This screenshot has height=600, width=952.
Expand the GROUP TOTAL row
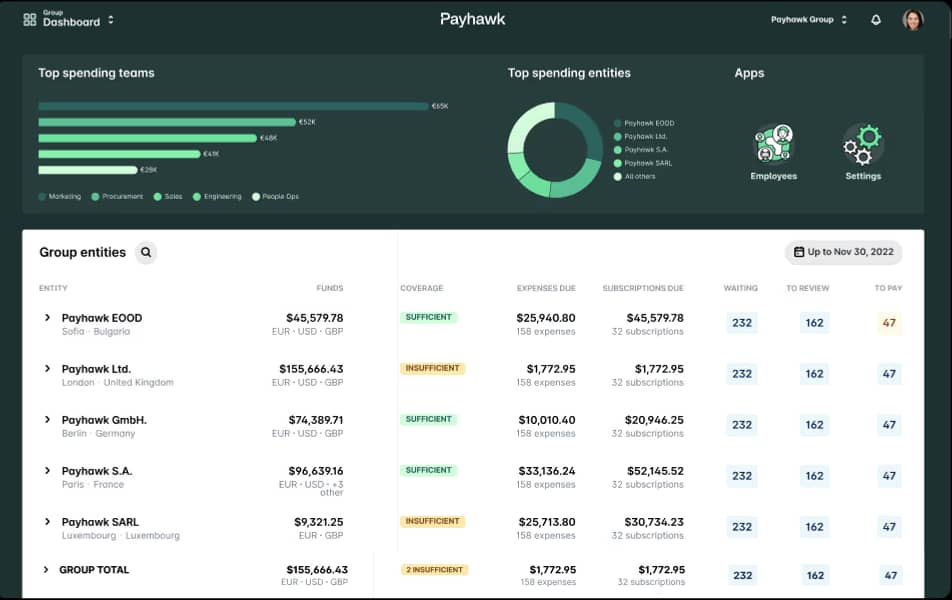[46, 570]
